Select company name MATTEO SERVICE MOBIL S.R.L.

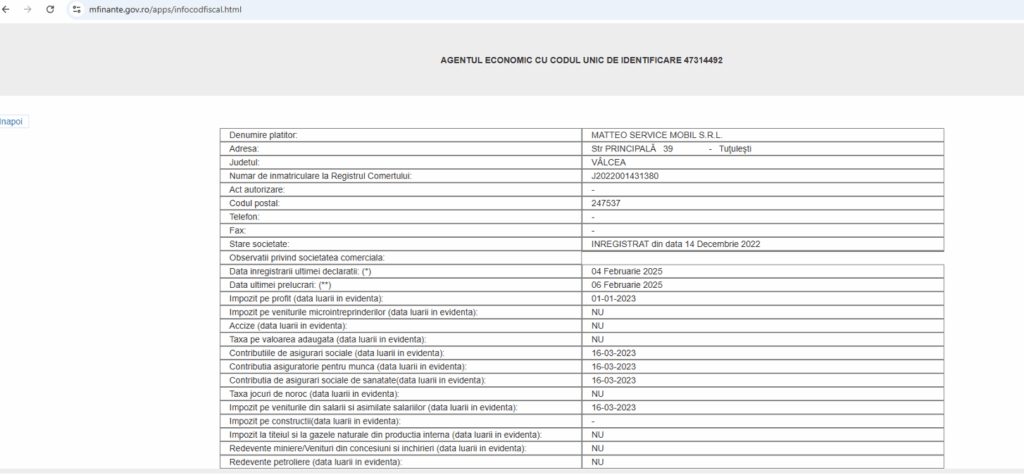(x=657, y=135)
